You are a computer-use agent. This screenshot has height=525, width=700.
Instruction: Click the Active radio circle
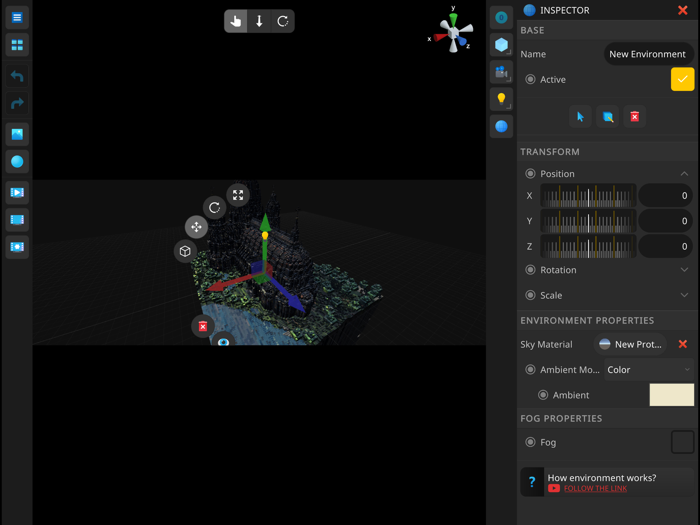(530, 79)
